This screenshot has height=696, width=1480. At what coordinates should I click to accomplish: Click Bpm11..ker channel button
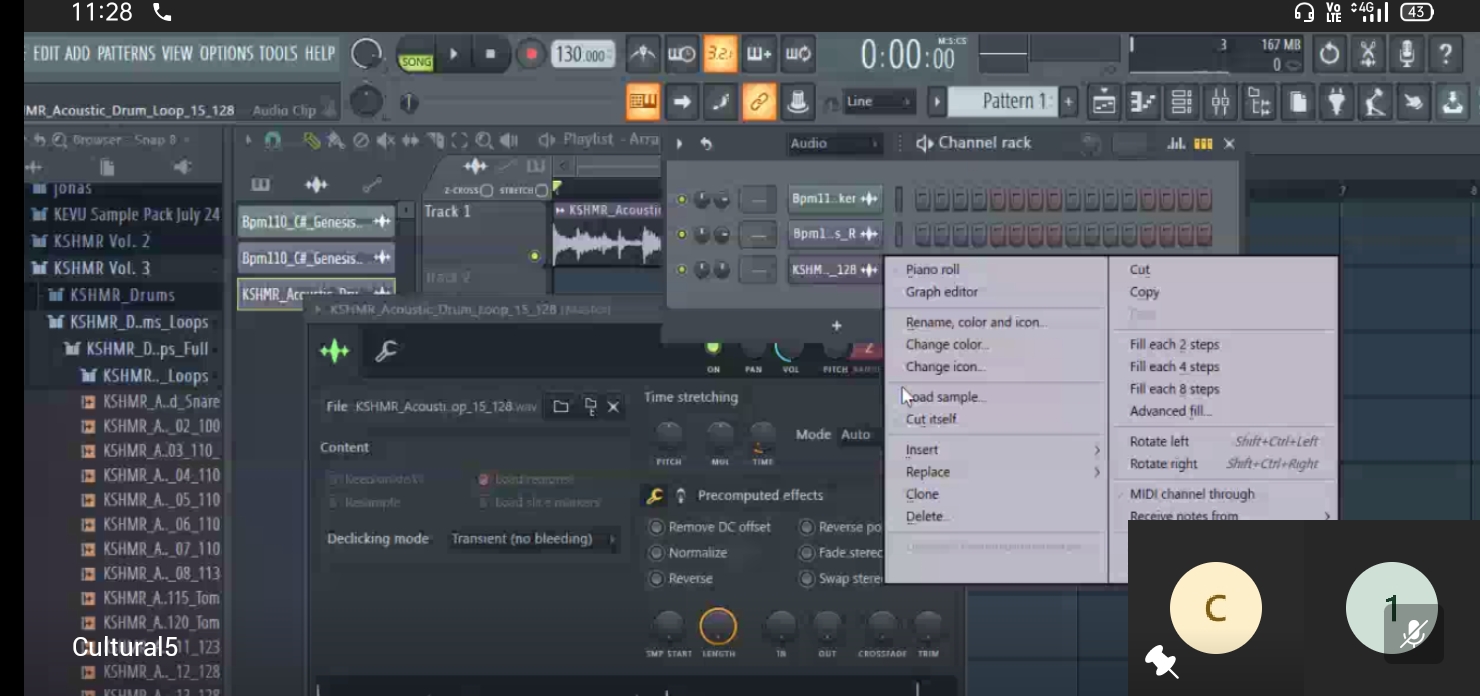(835, 199)
